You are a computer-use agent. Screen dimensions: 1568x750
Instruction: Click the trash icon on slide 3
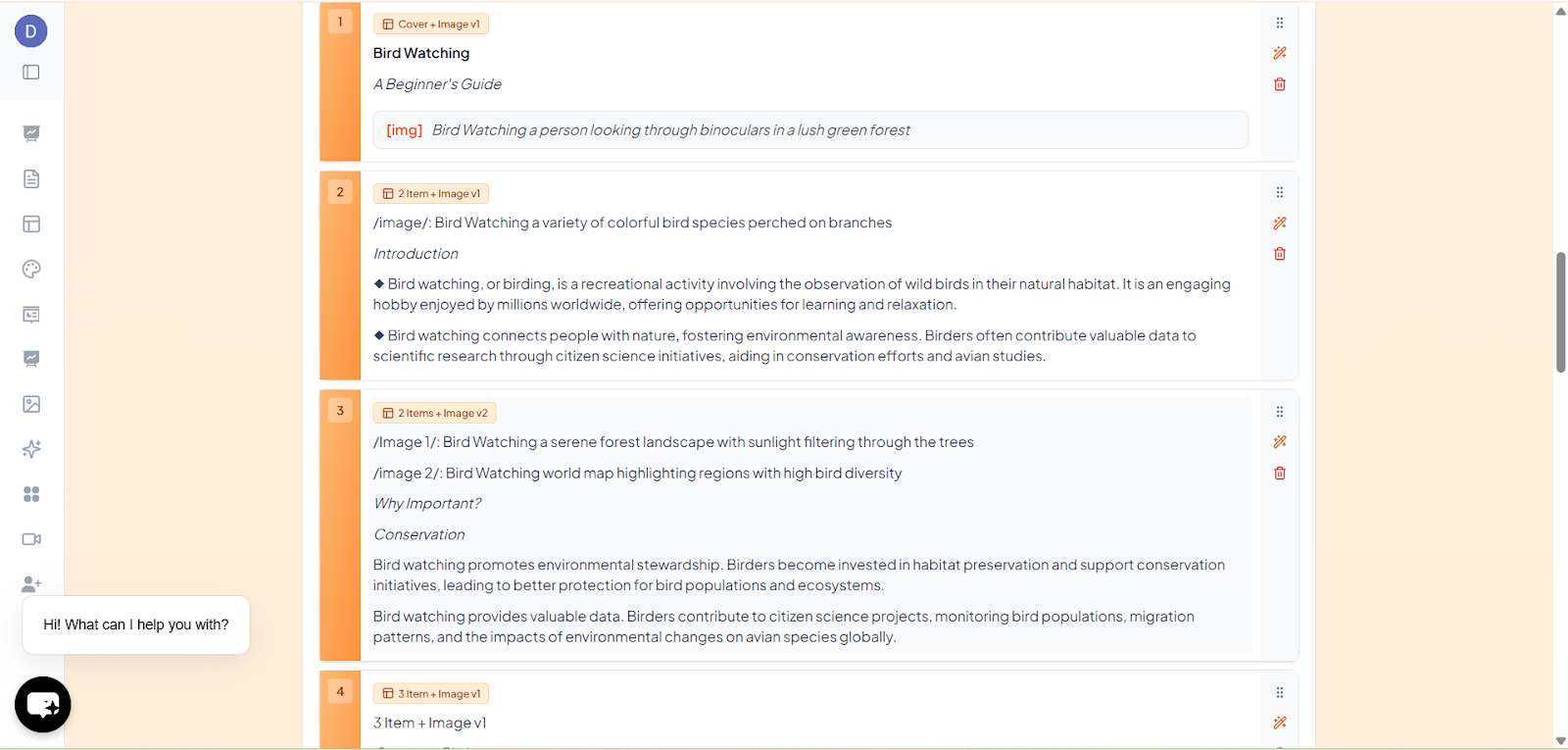pyautogui.click(x=1280, y=474)
